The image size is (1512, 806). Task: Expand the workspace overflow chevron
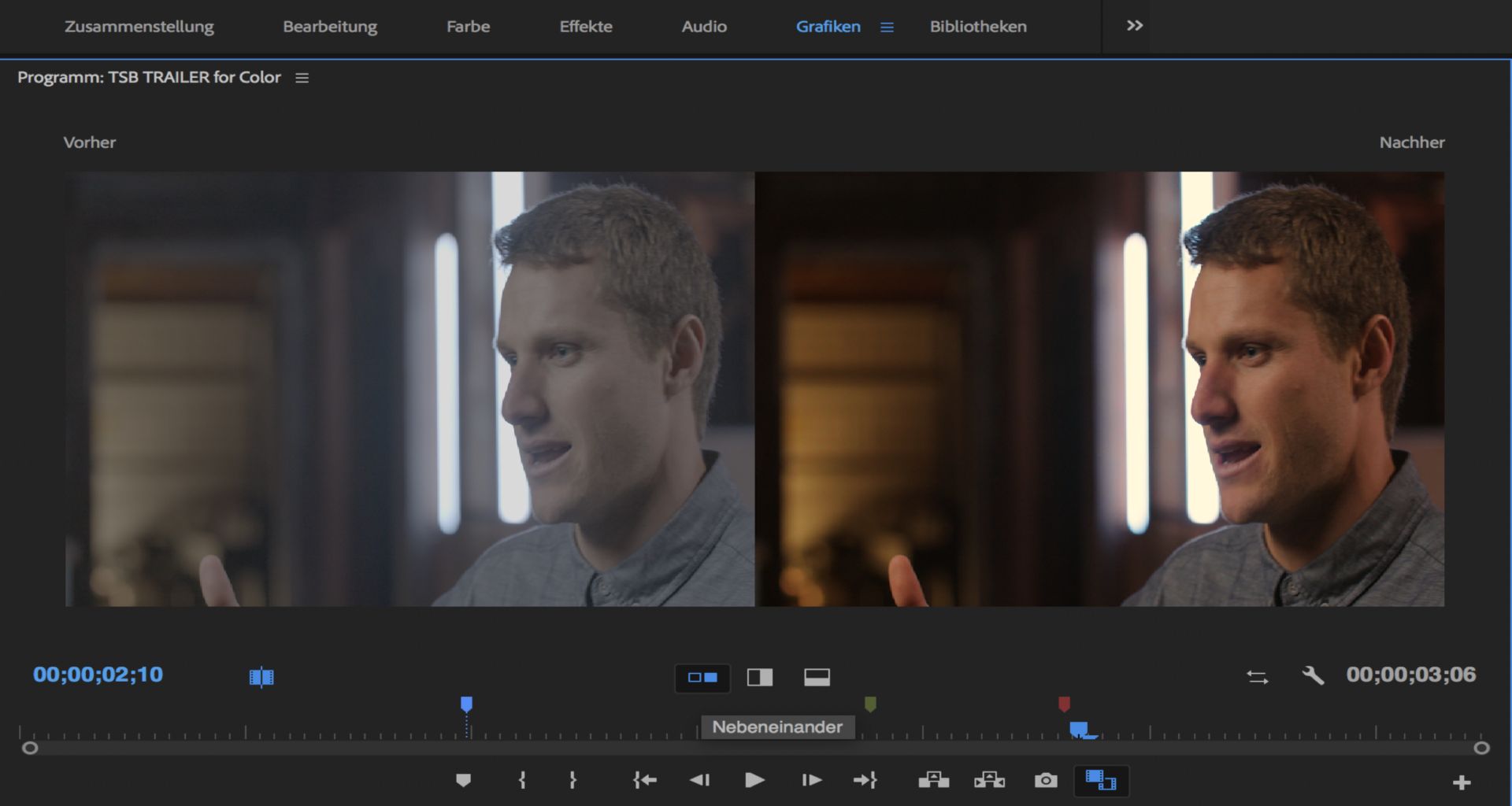pyautogui.click(x=1134, y=26)
